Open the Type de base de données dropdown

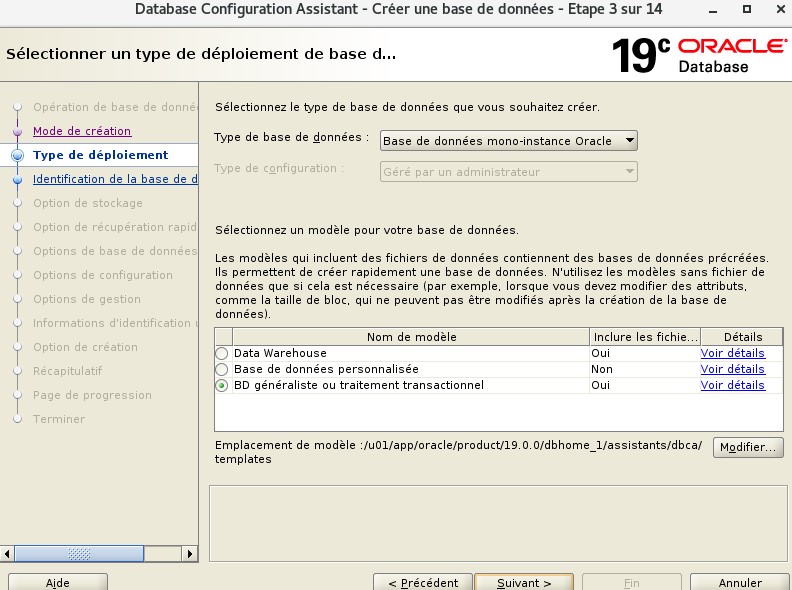tap(509, 140)
